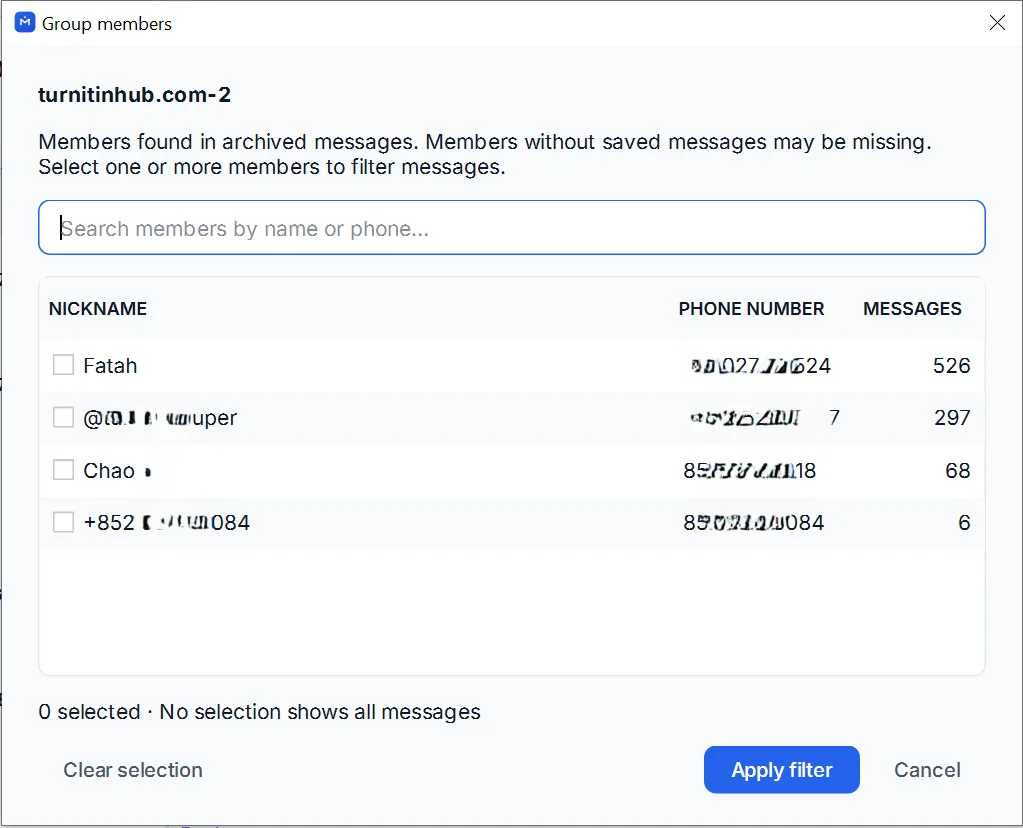Click Apply filter button
This screenshot has width=1023, height=828.
782,770
